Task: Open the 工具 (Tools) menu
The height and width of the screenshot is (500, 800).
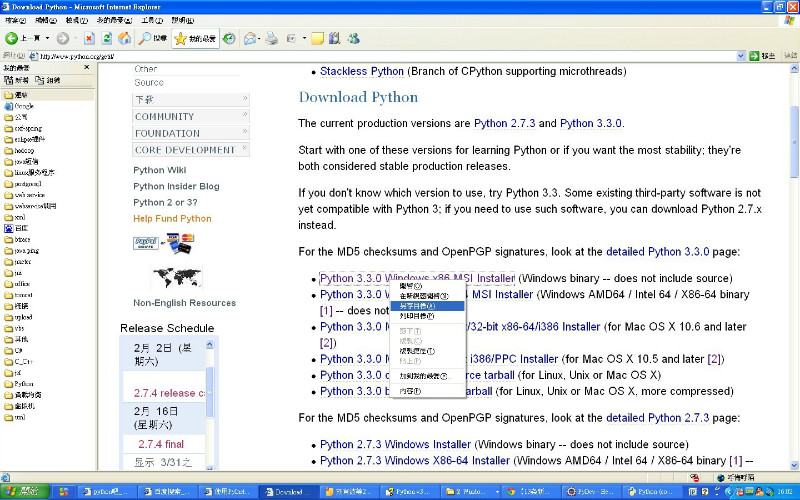Action: 152,20
